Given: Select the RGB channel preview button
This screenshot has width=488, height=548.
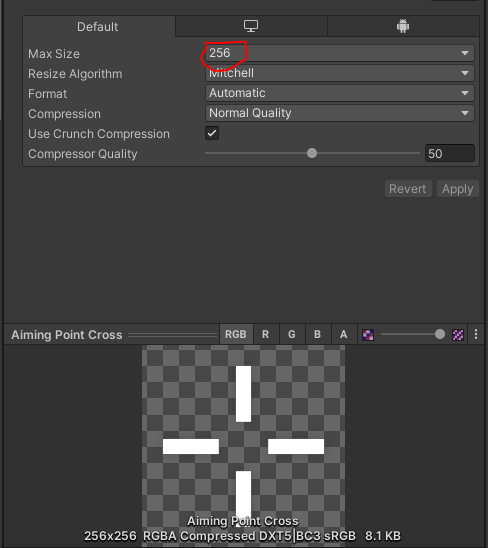Looking at the screenshot, I should [x=236, y=334].
